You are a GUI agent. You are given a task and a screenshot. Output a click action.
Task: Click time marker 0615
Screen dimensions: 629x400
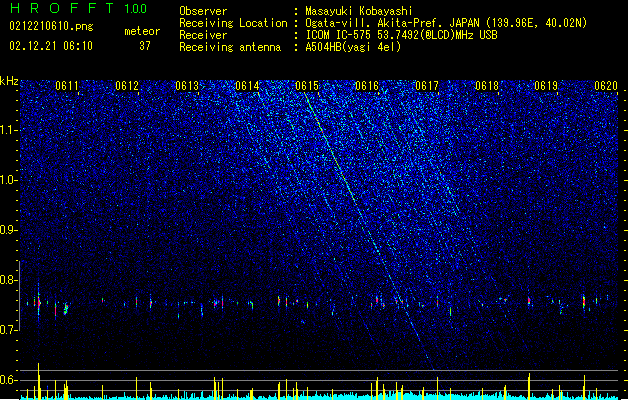point(307,86)
